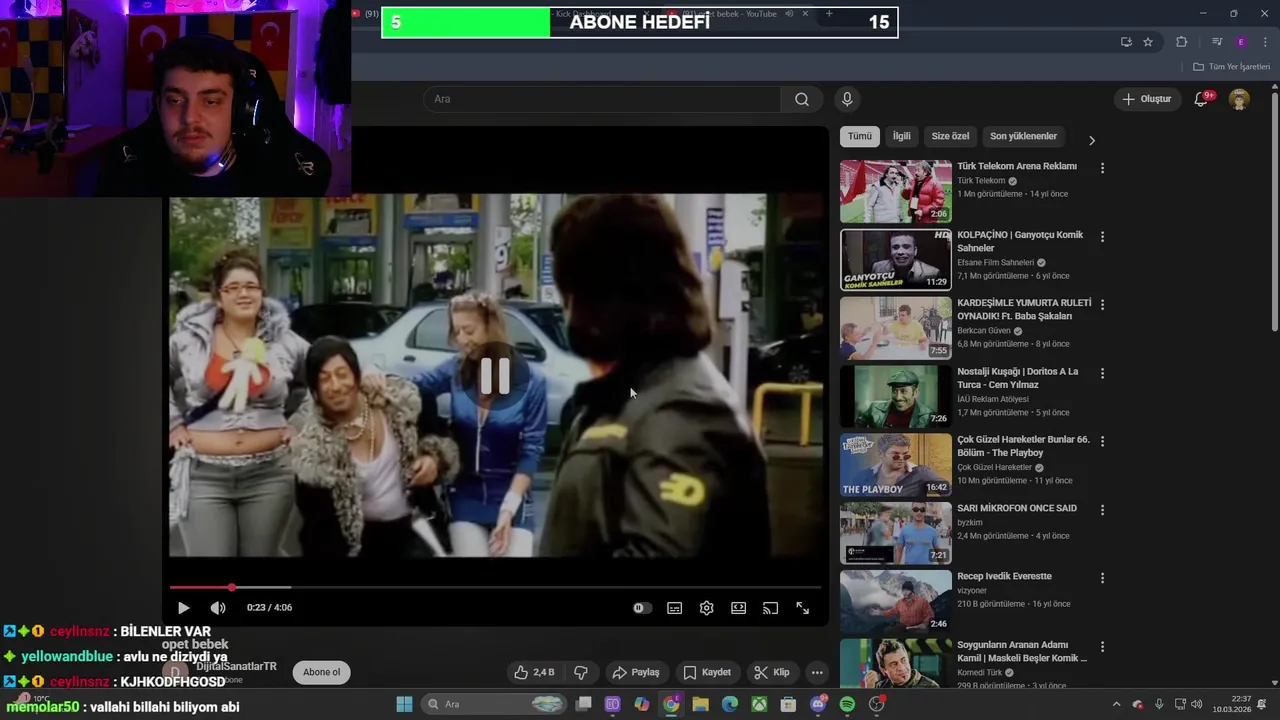The width and height of the screenshot is (1280, 720).
Task: Click the Oluştur create button
Action: pos(1146,99)
